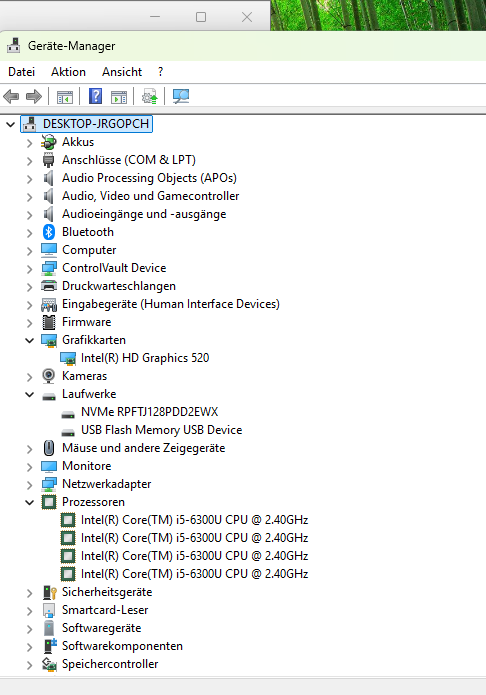Collapse the Prozessoren category
The image size is (486, 695).
29,503
